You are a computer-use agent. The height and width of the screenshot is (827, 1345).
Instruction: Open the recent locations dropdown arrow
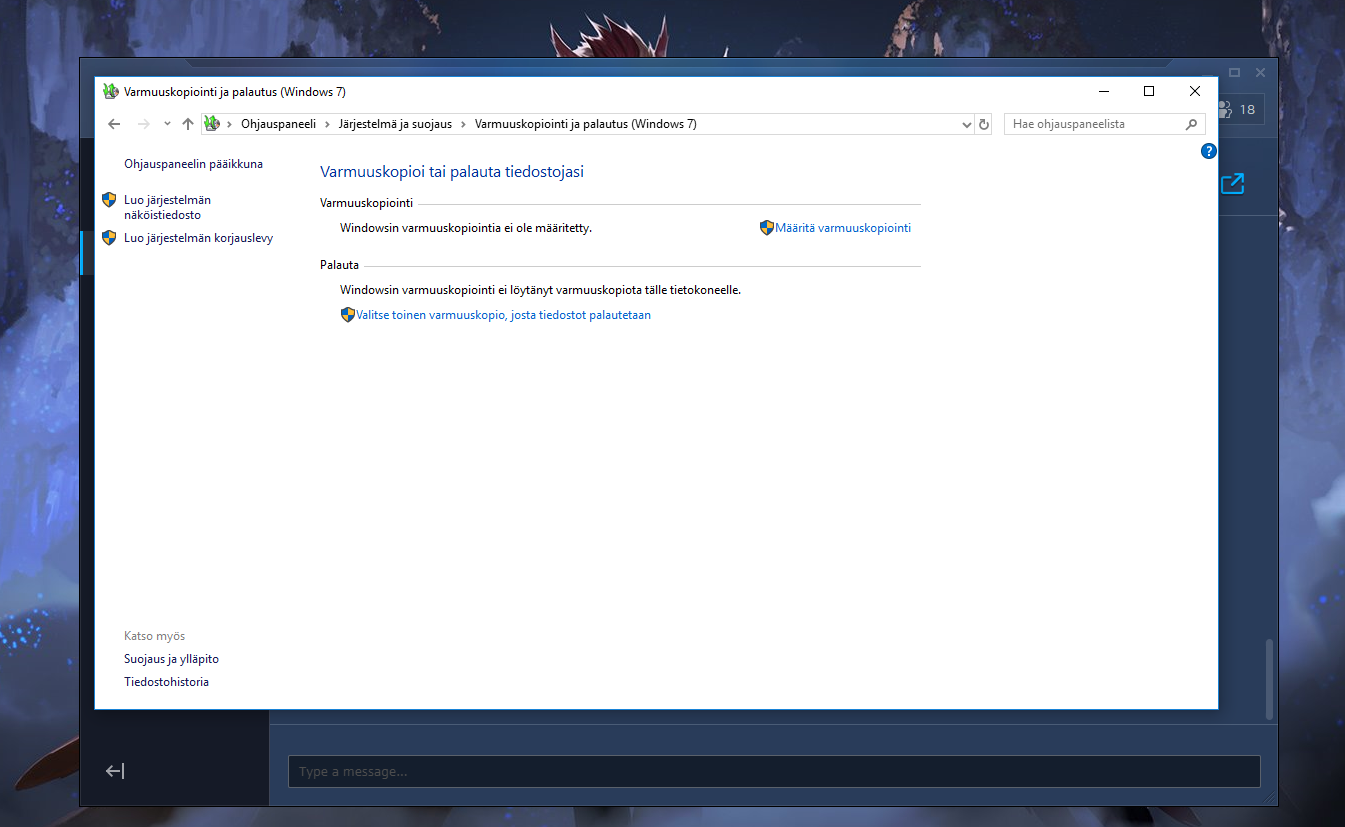click(167, 124)
